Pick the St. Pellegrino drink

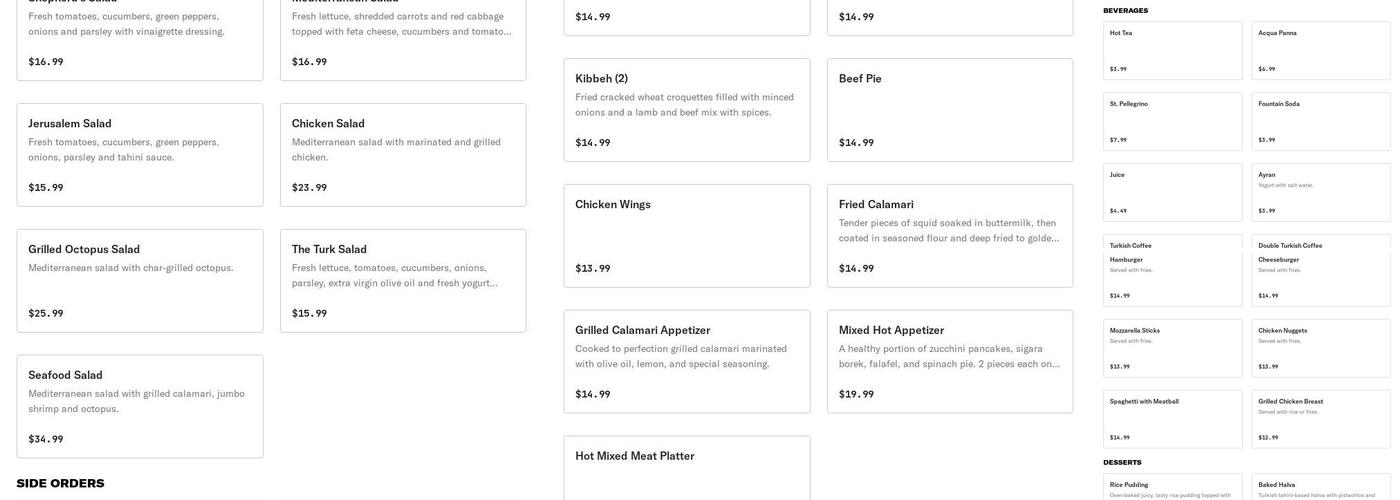coord(1173,121)
